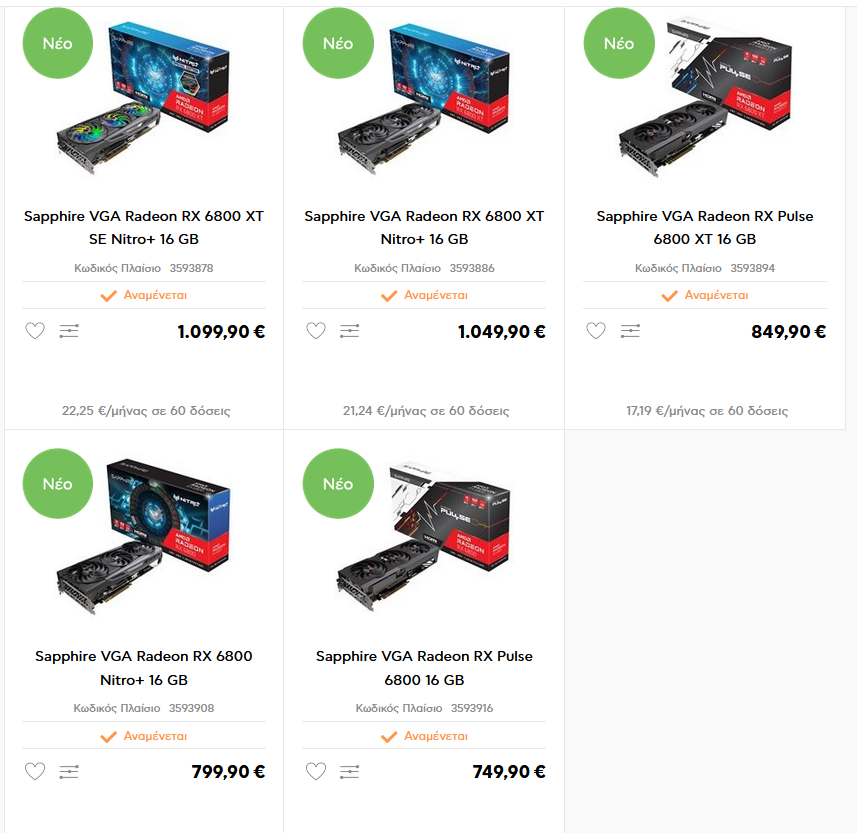Compare the RX 6800 XT SE Nitro+ card
Viewport: 857px width, 833px height.
coord(69,331)
